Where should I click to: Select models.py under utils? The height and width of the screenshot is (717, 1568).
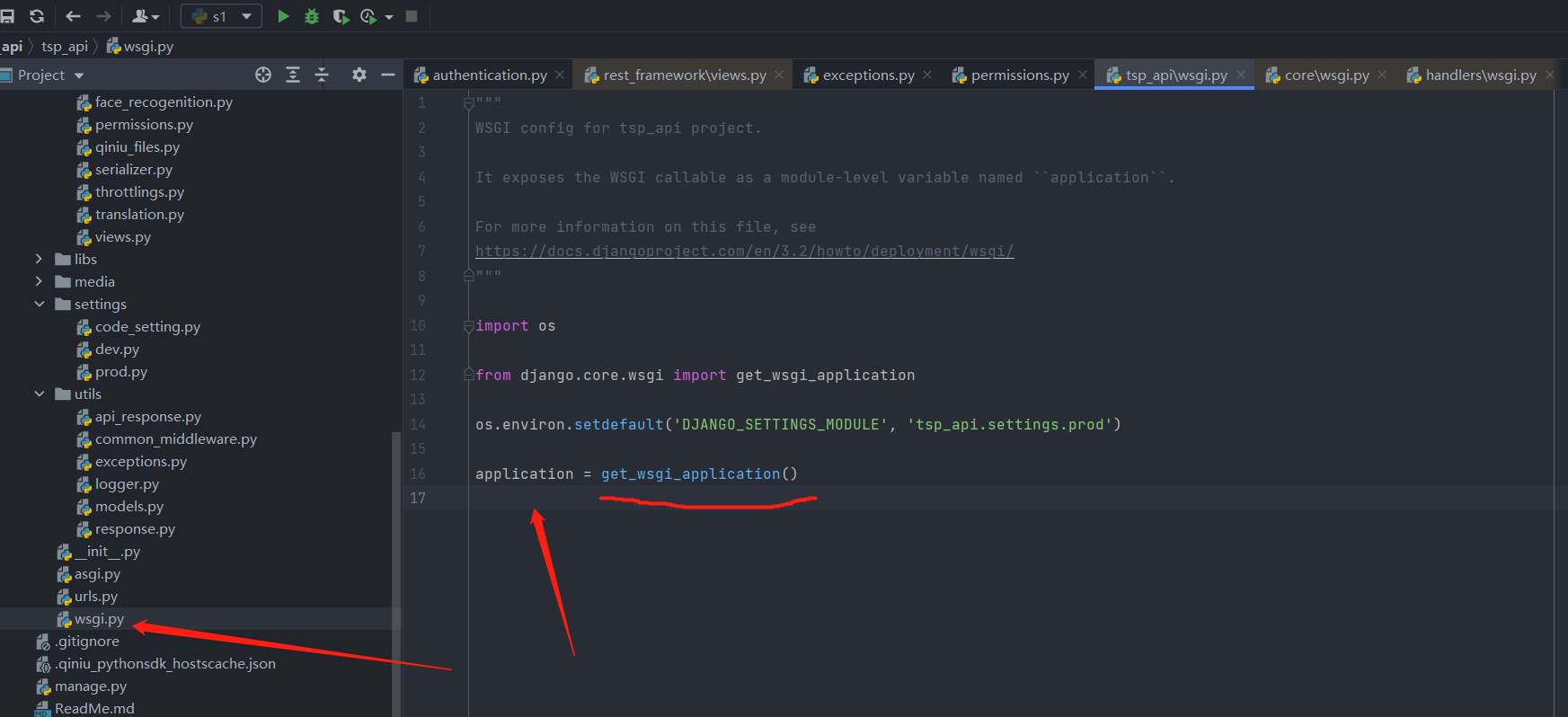click(129, 507)
